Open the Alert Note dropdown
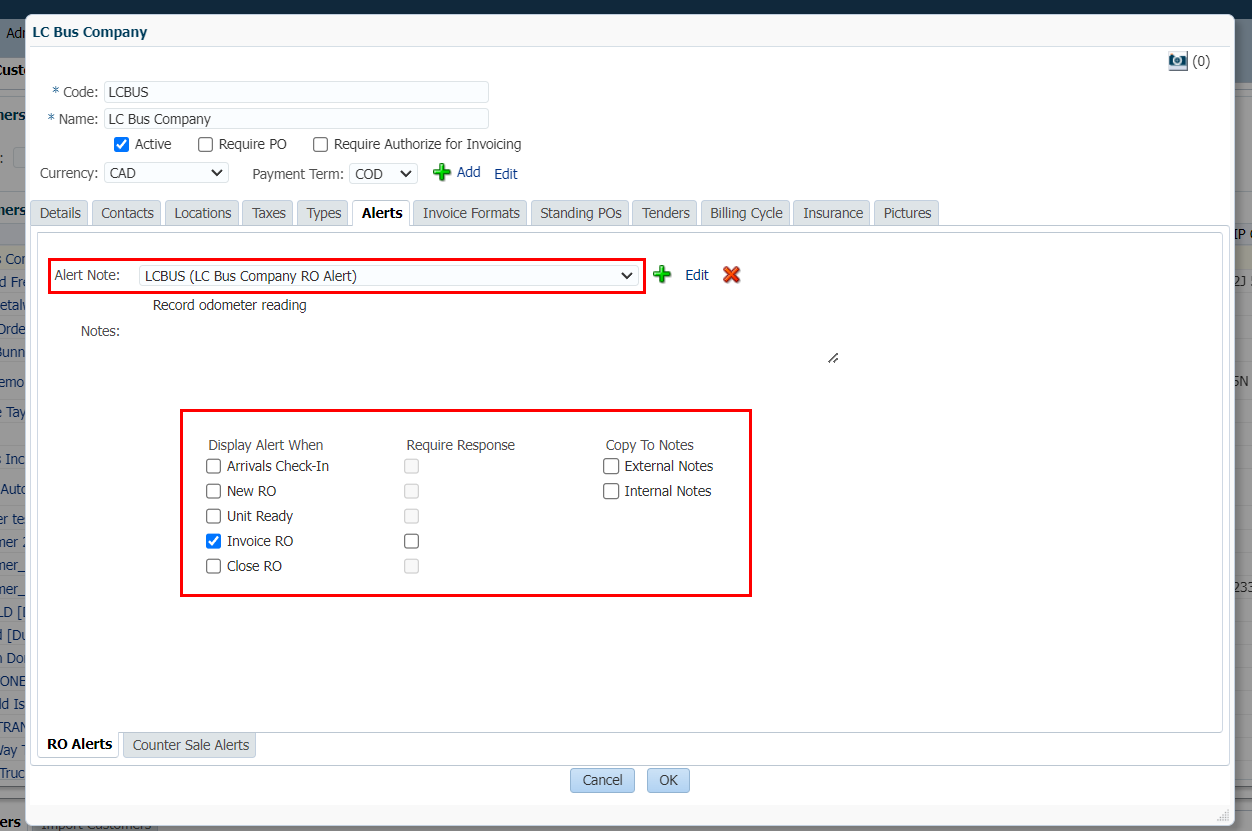The width and height of the screenshot is (1252, 831). [x=390, y=276]
